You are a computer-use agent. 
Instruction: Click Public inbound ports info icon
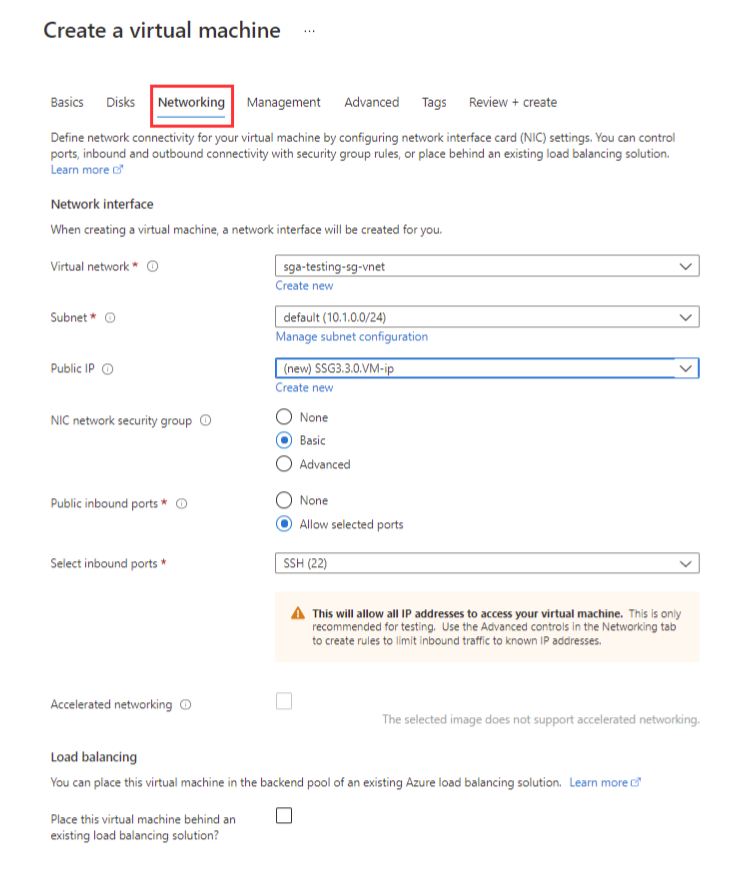tap(182, 504)
